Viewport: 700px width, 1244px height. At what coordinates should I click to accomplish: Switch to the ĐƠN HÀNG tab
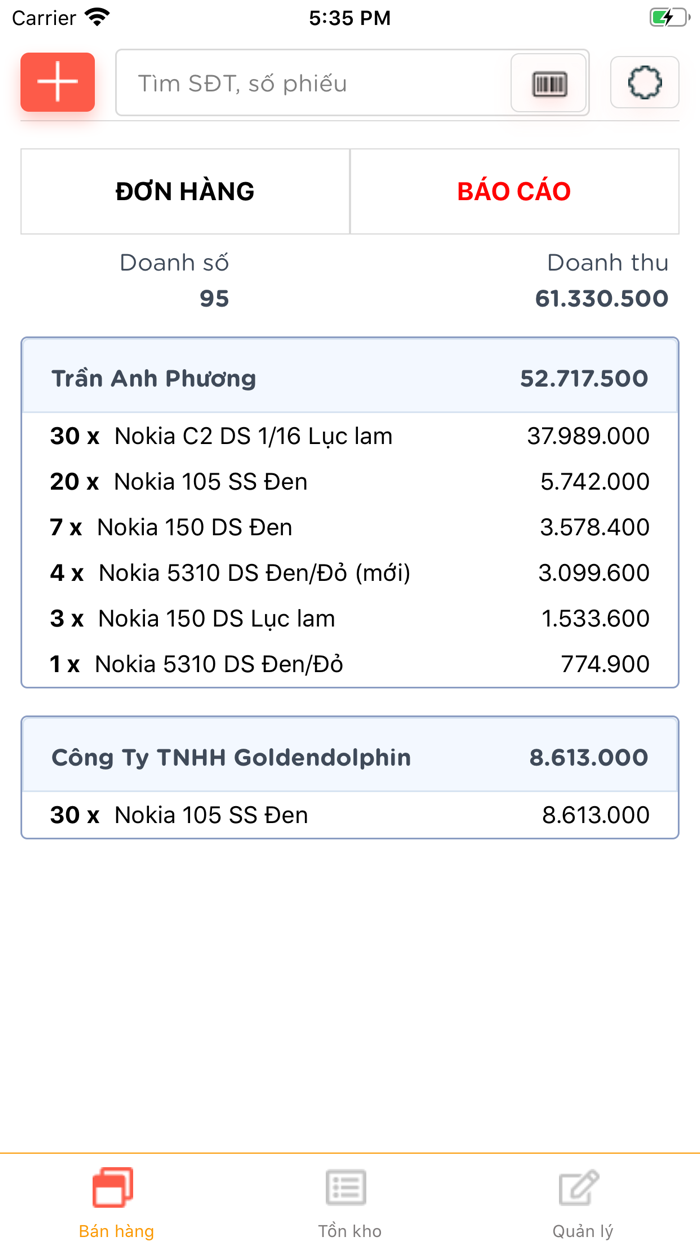pos(185,191)
